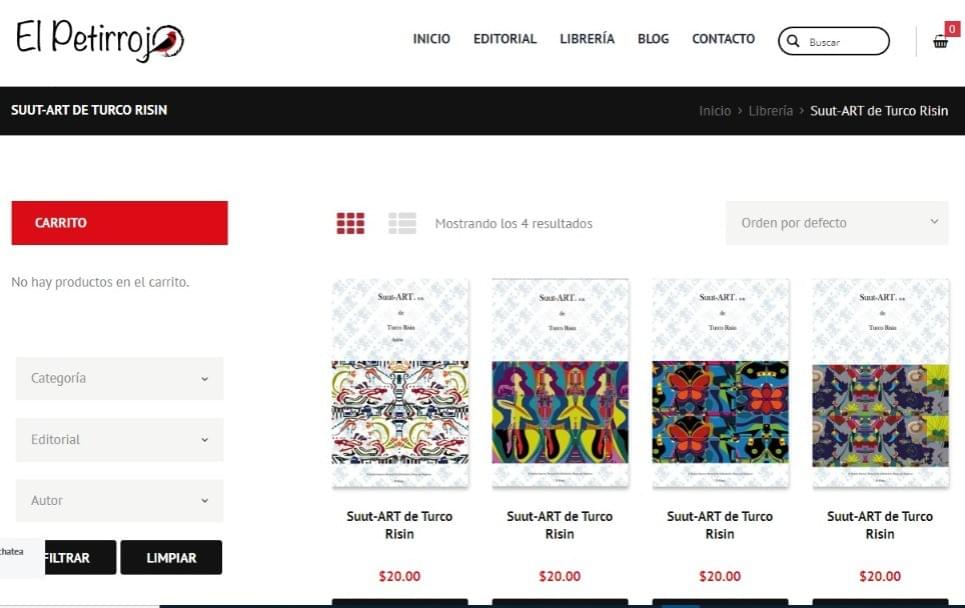
Task: Go to the INICIO menu item
Action: (x=431, y=39)
